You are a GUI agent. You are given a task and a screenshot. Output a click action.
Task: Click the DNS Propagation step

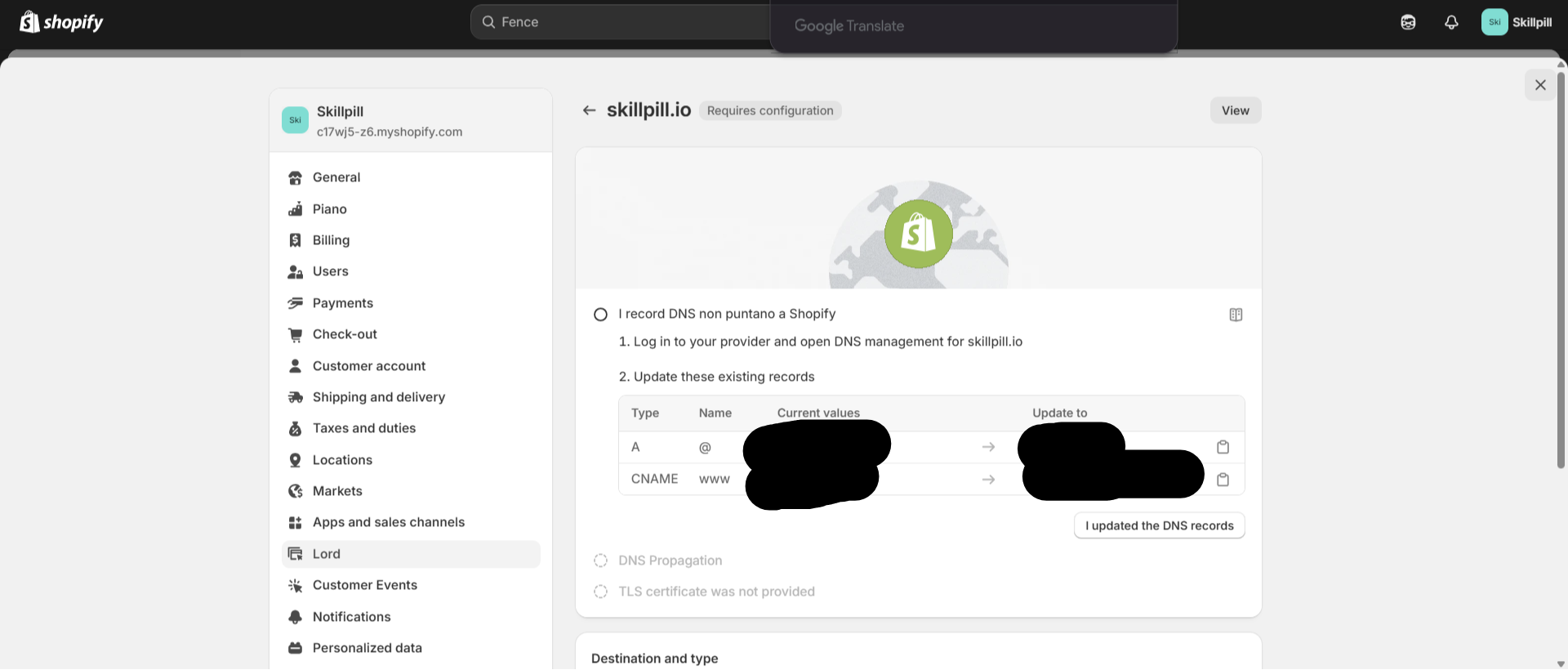pos(670,561)
